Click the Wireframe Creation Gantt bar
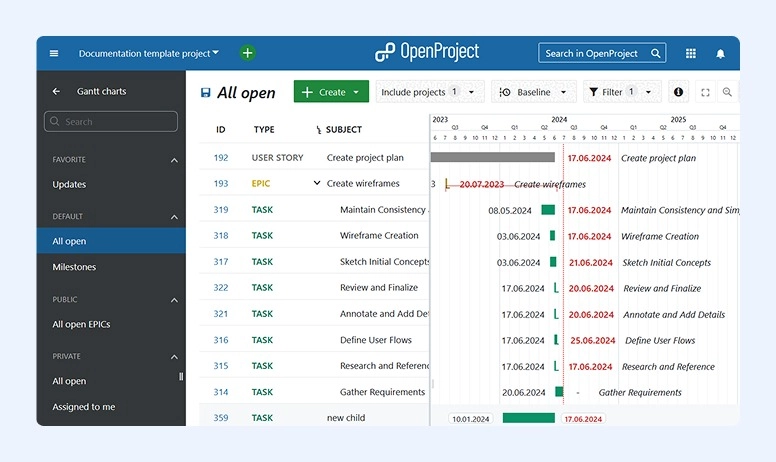This screenshot has width=776, height=462. coord(552,236)
